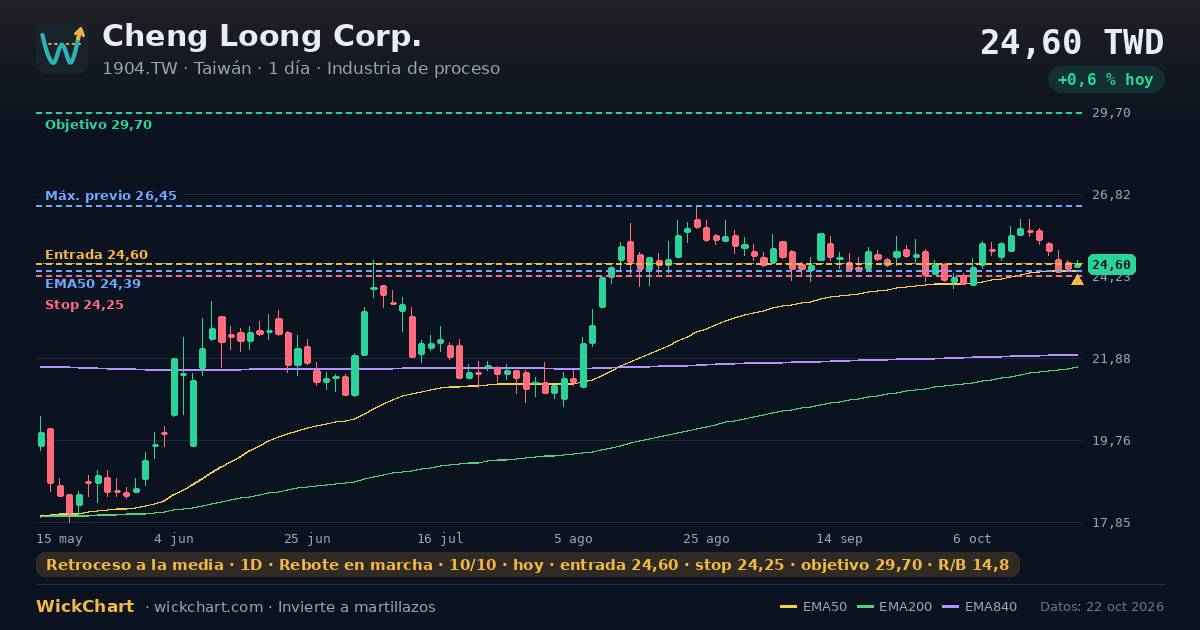Click the WickChart brand name in footer
The height and width of the screenshot is (630, 1200).
(85, 607)
